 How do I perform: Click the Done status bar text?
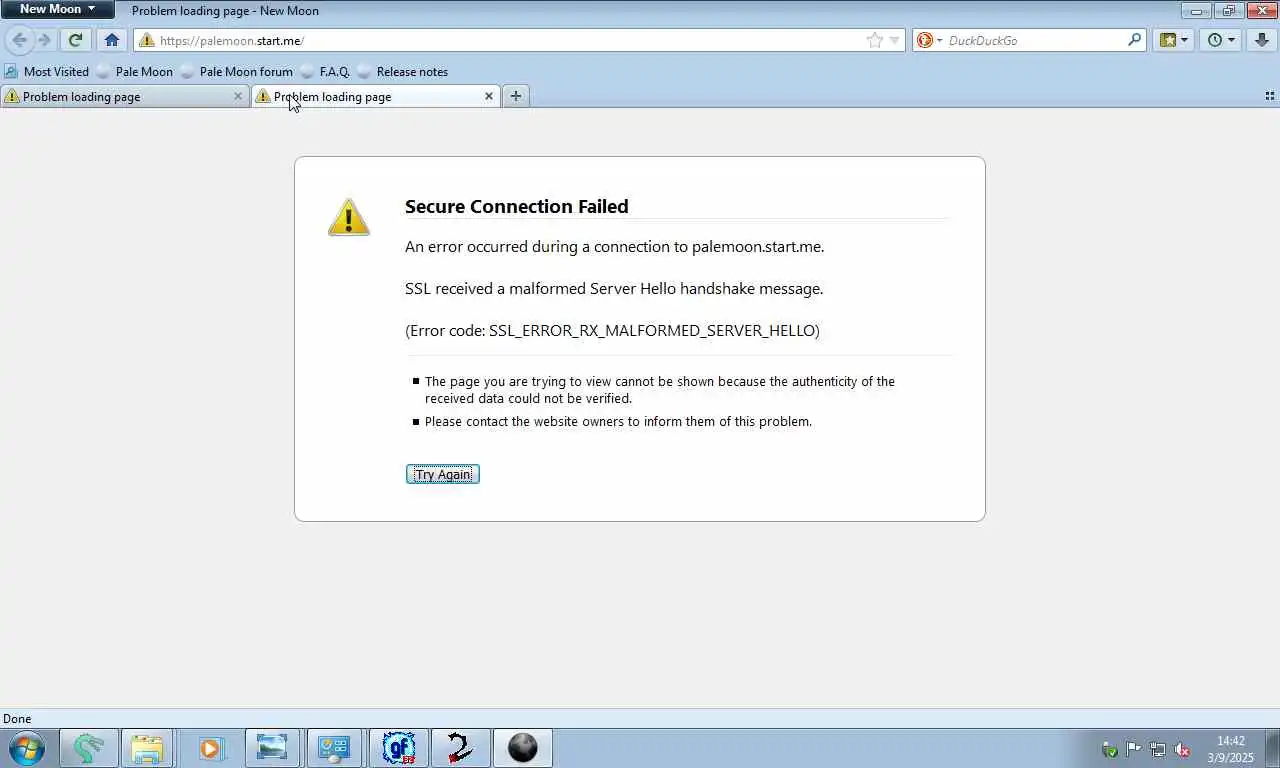[17, 718]
